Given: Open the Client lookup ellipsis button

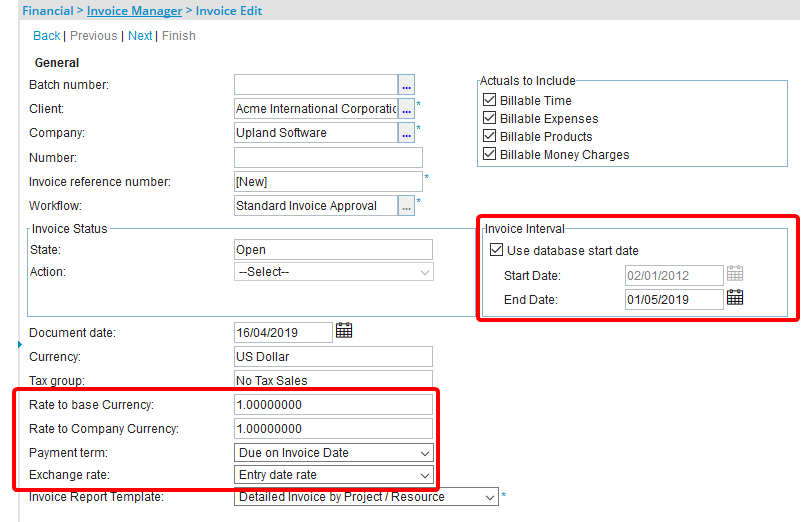Looking at the screenshot, I should [406, 108].
